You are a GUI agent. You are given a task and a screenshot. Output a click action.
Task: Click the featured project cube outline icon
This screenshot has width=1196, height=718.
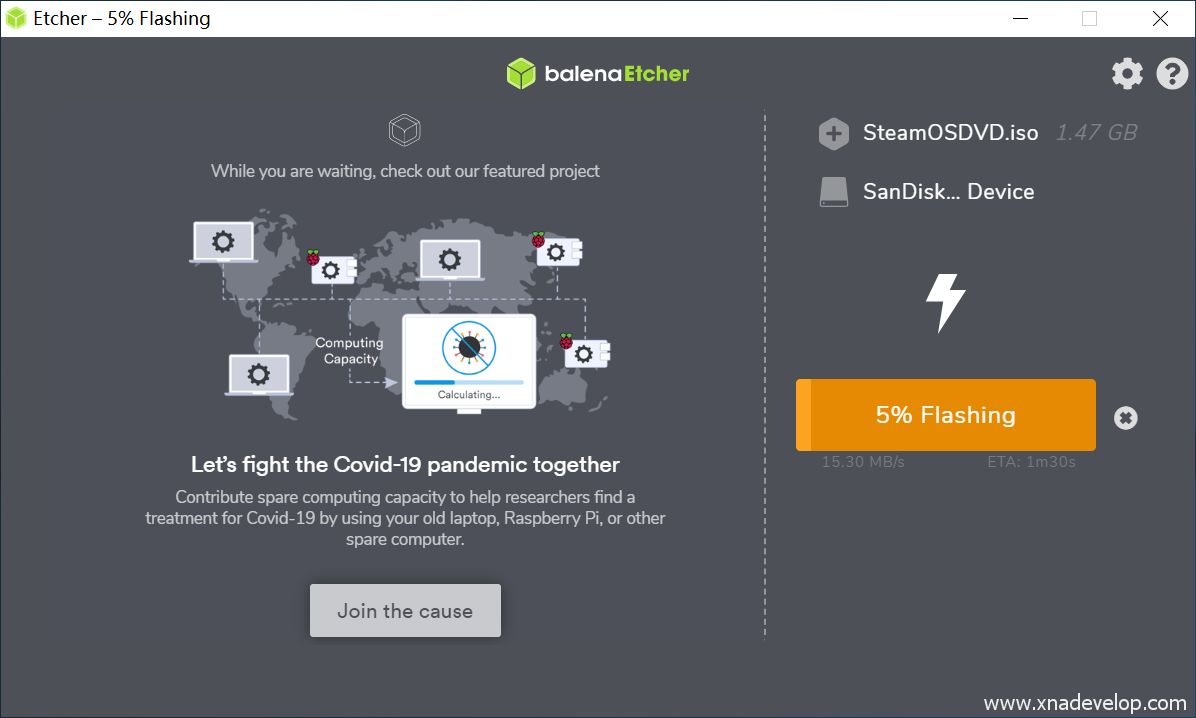pyautogui.click(x=404, y=130)
